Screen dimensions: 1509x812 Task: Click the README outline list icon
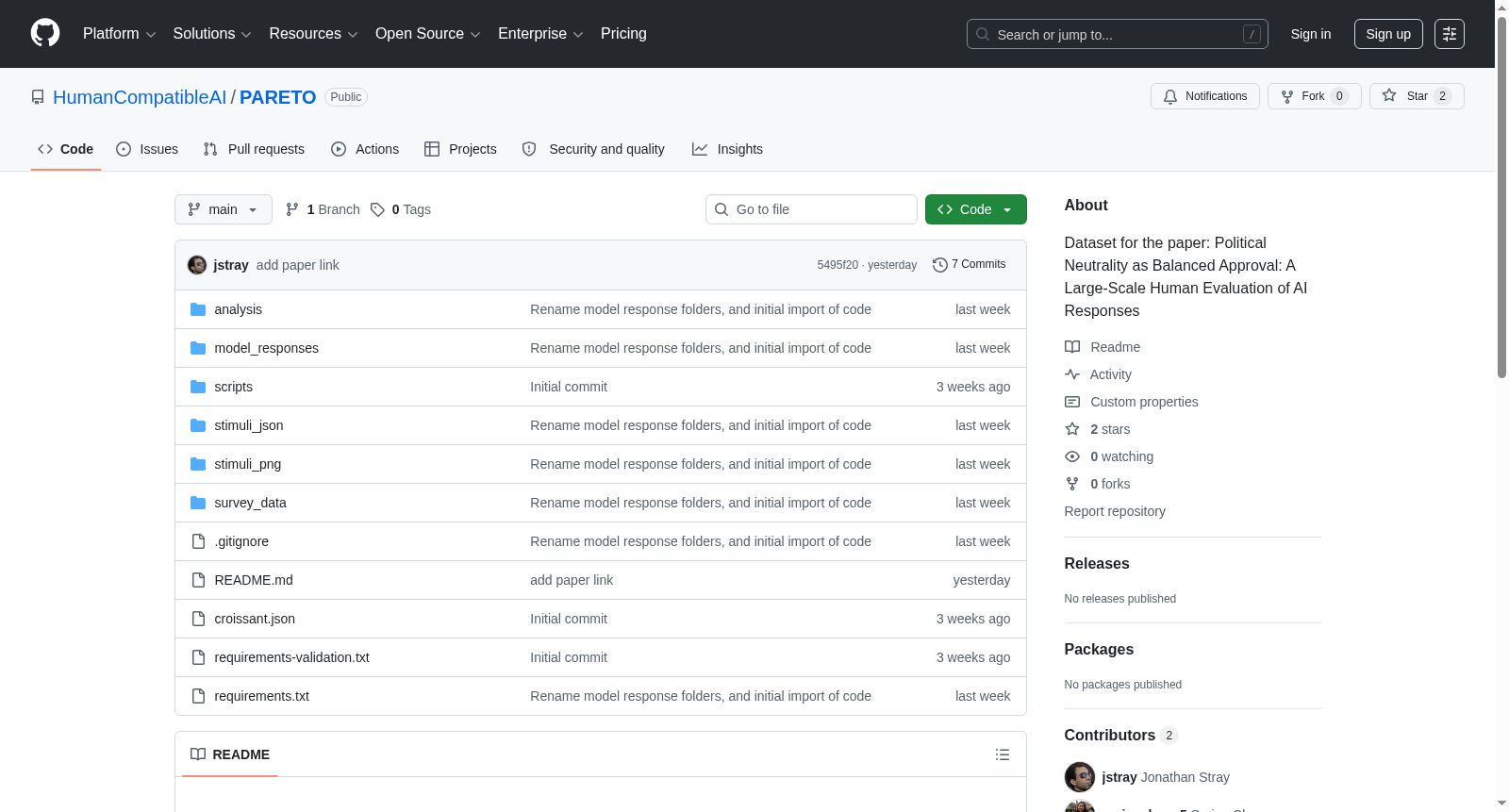[1003, 754]
